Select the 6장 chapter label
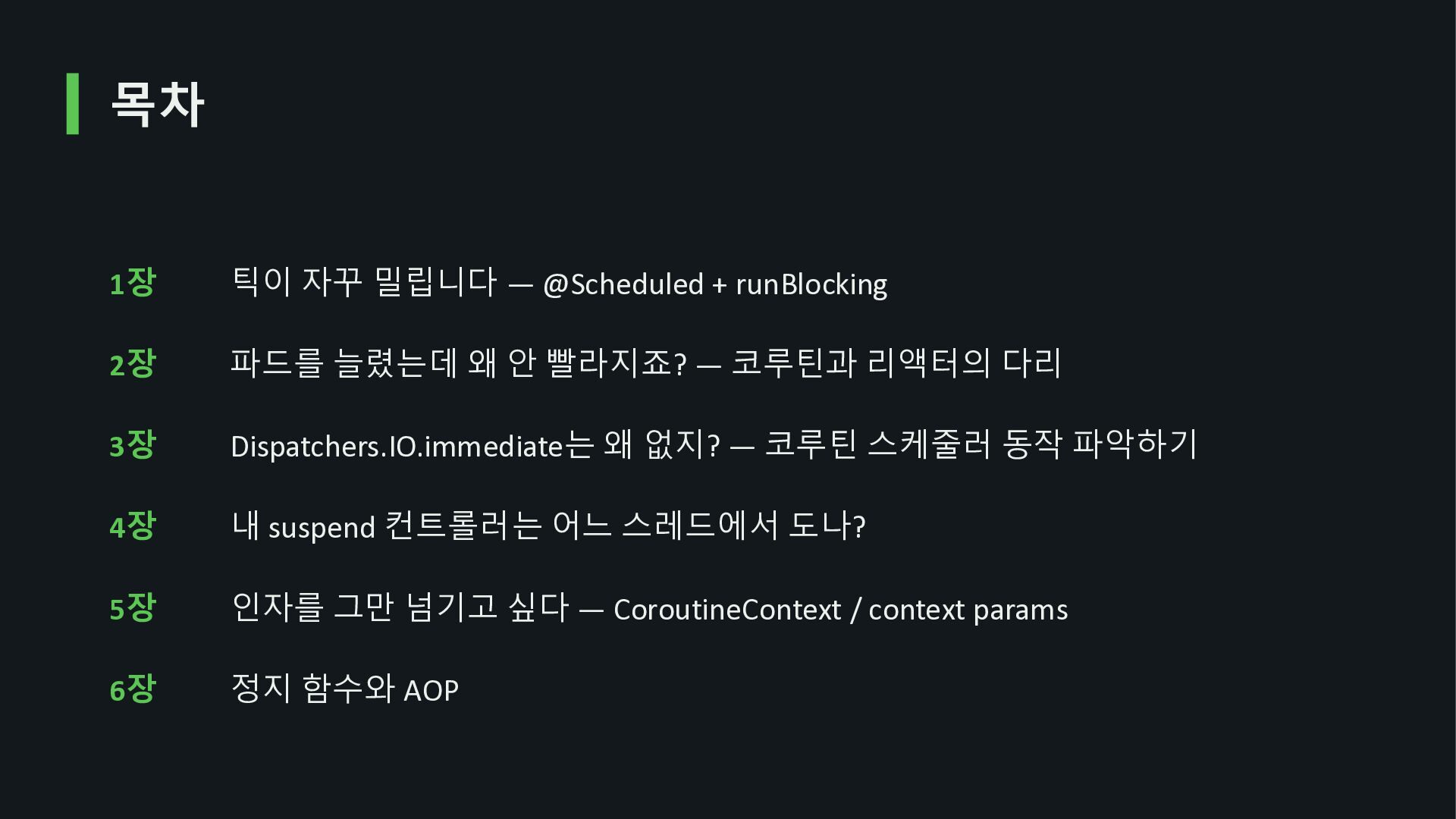This screenshot has width=1456, height=819. click(133, 689)
